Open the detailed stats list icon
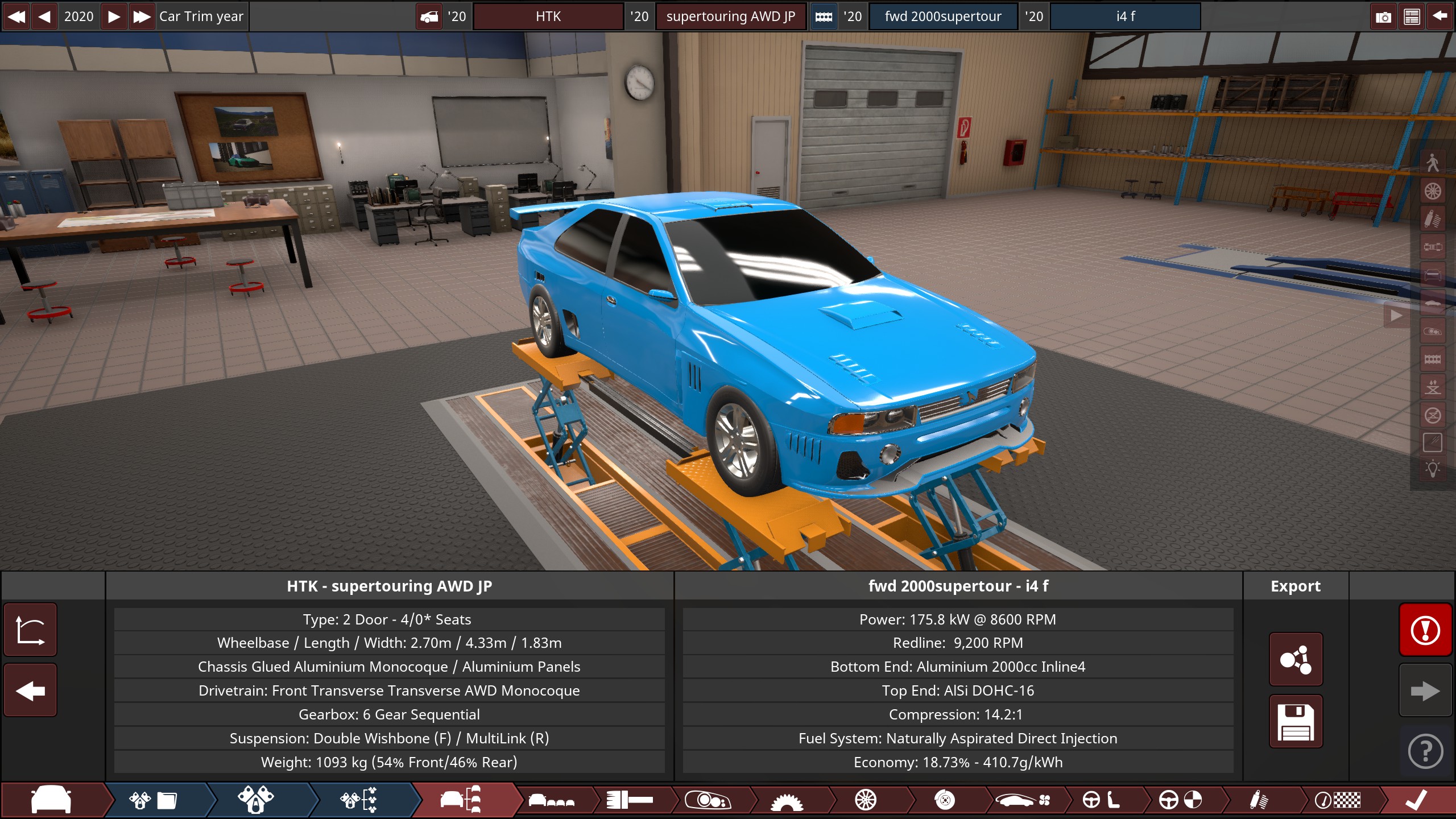Image resolution: width=1456 pixels, height=819 pixels. click(1412, 17)
